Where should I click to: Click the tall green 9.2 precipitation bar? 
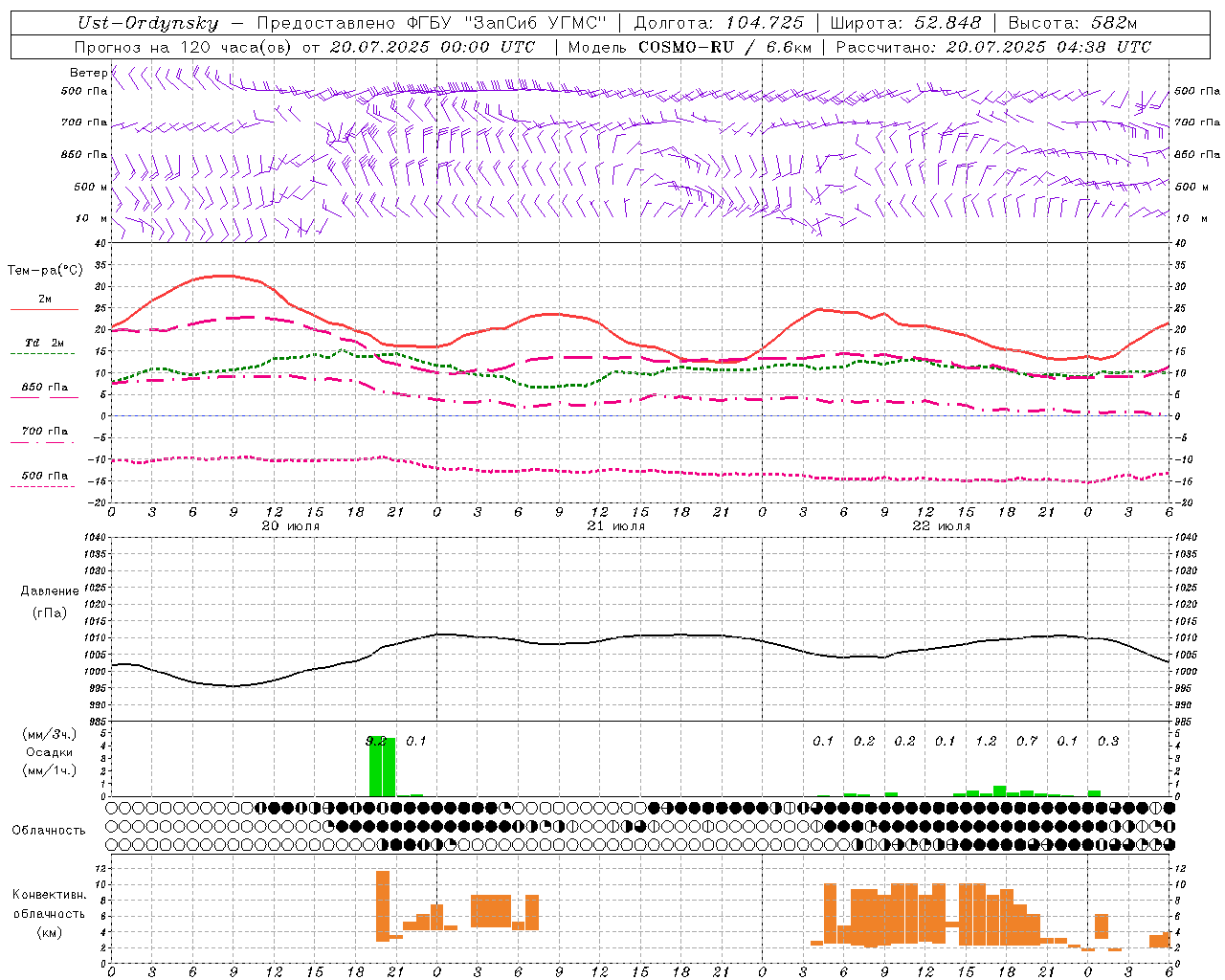point(382,767)
